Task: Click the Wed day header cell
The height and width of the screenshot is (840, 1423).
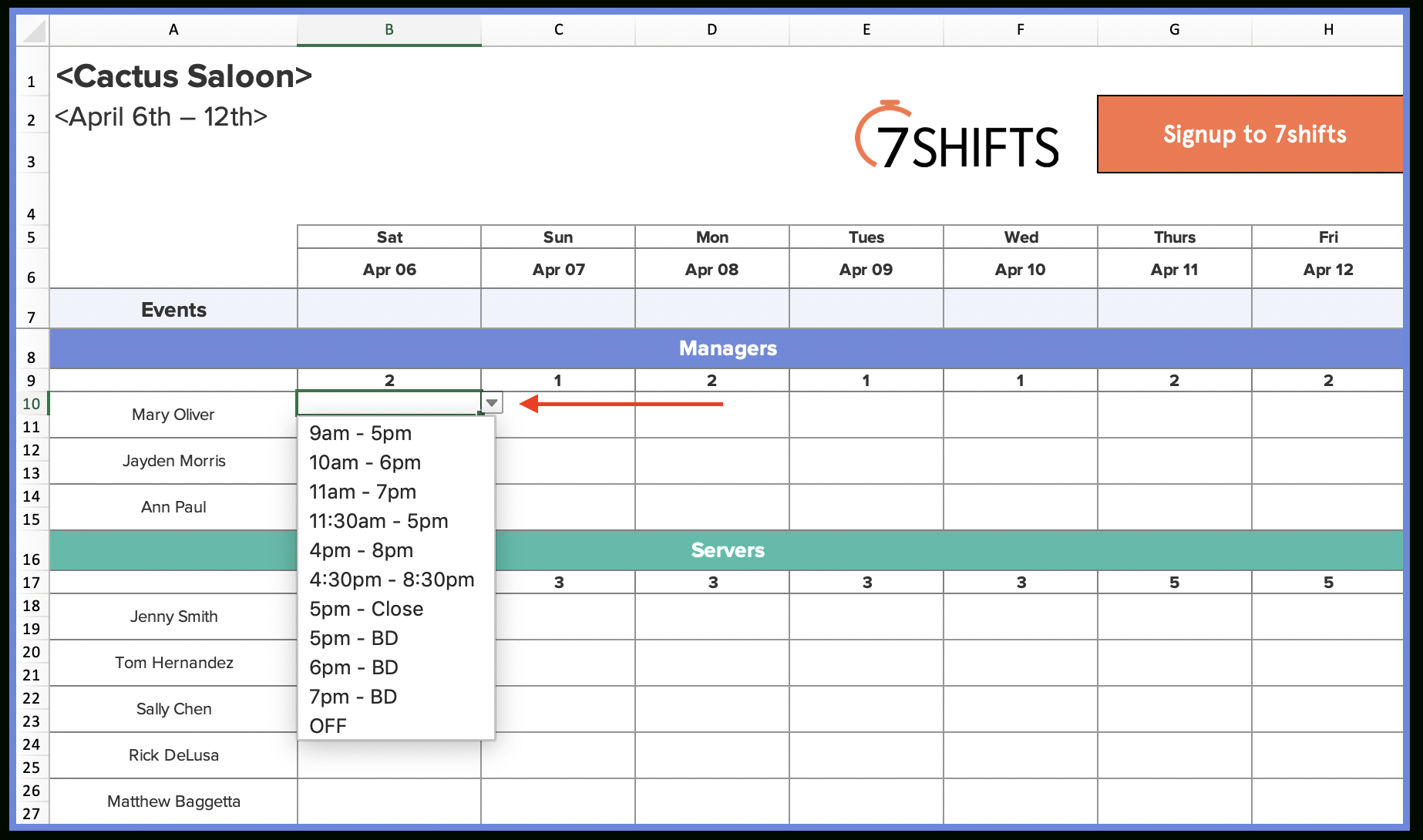Action: click(1021, 237)
